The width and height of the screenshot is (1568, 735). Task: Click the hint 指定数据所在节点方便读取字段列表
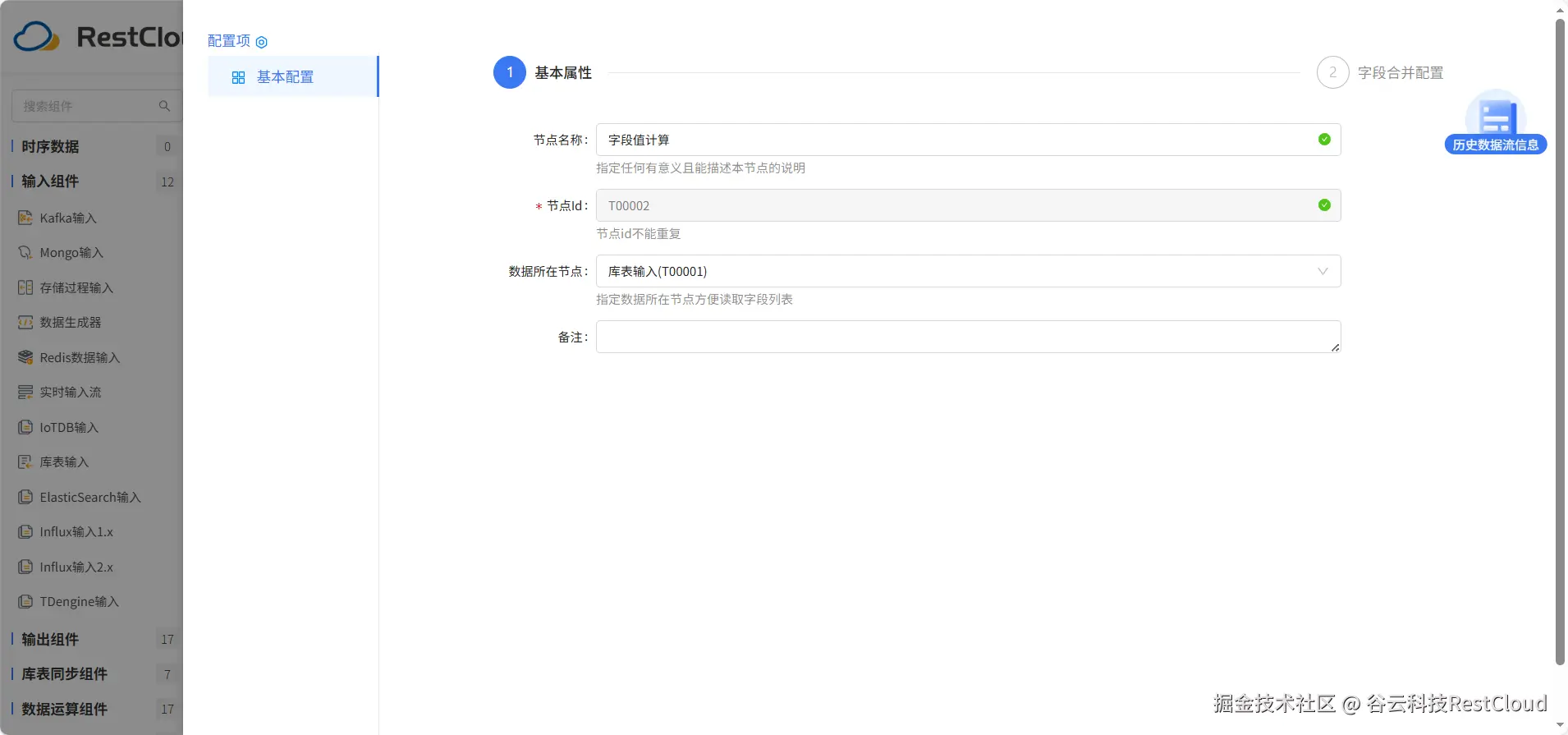pos(695,300)
